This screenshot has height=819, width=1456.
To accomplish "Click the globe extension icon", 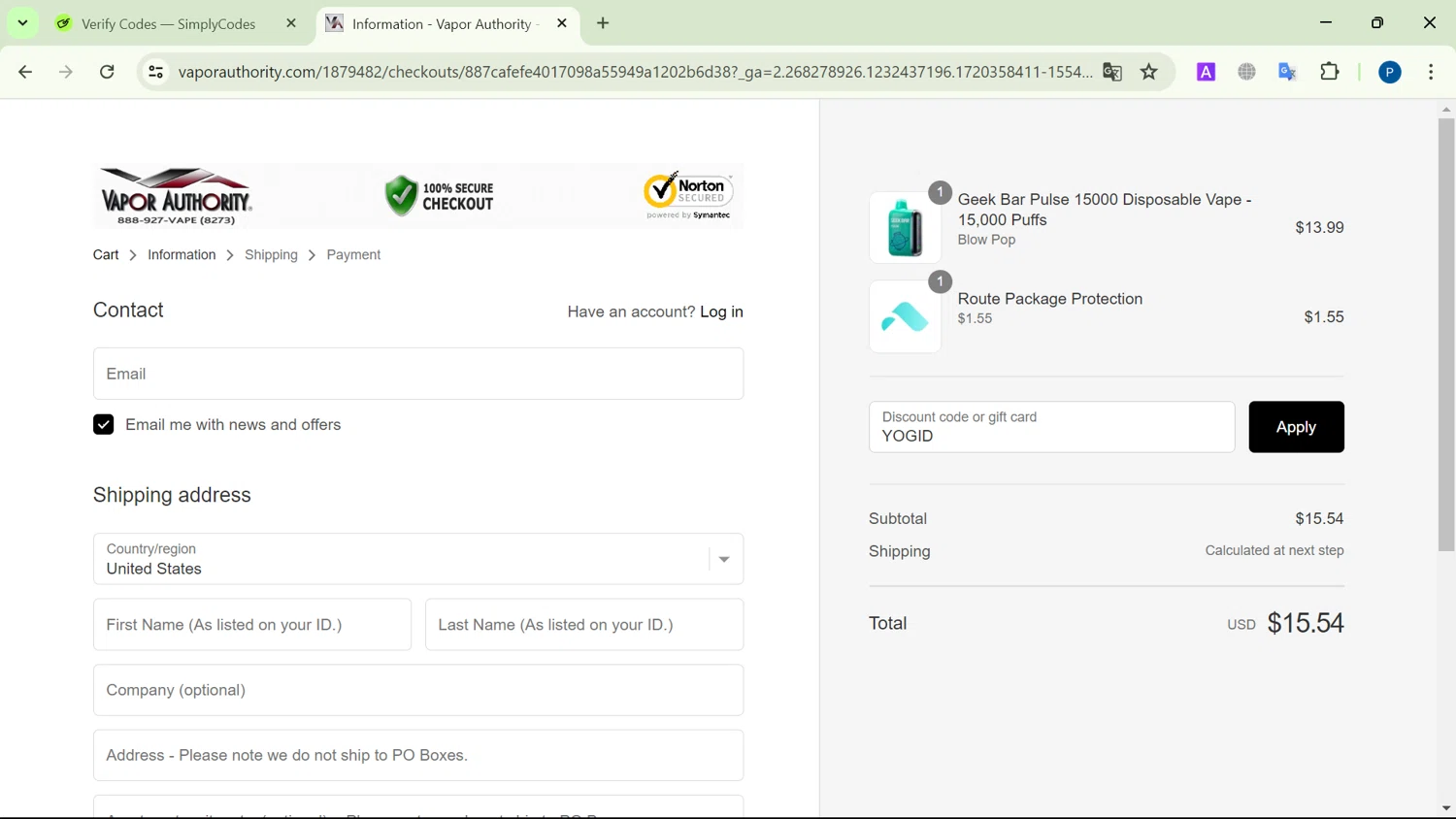I will (1247, 72).
